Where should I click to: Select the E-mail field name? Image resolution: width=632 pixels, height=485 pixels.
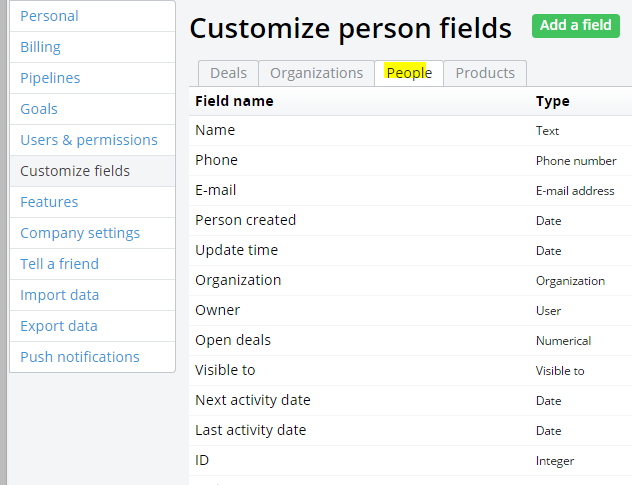tap(216, 190)
